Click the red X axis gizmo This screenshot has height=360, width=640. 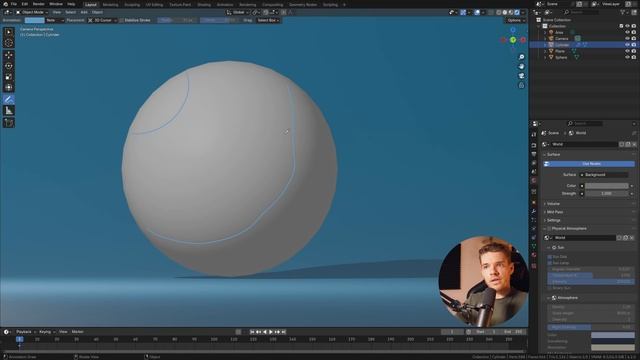(523, 40)
